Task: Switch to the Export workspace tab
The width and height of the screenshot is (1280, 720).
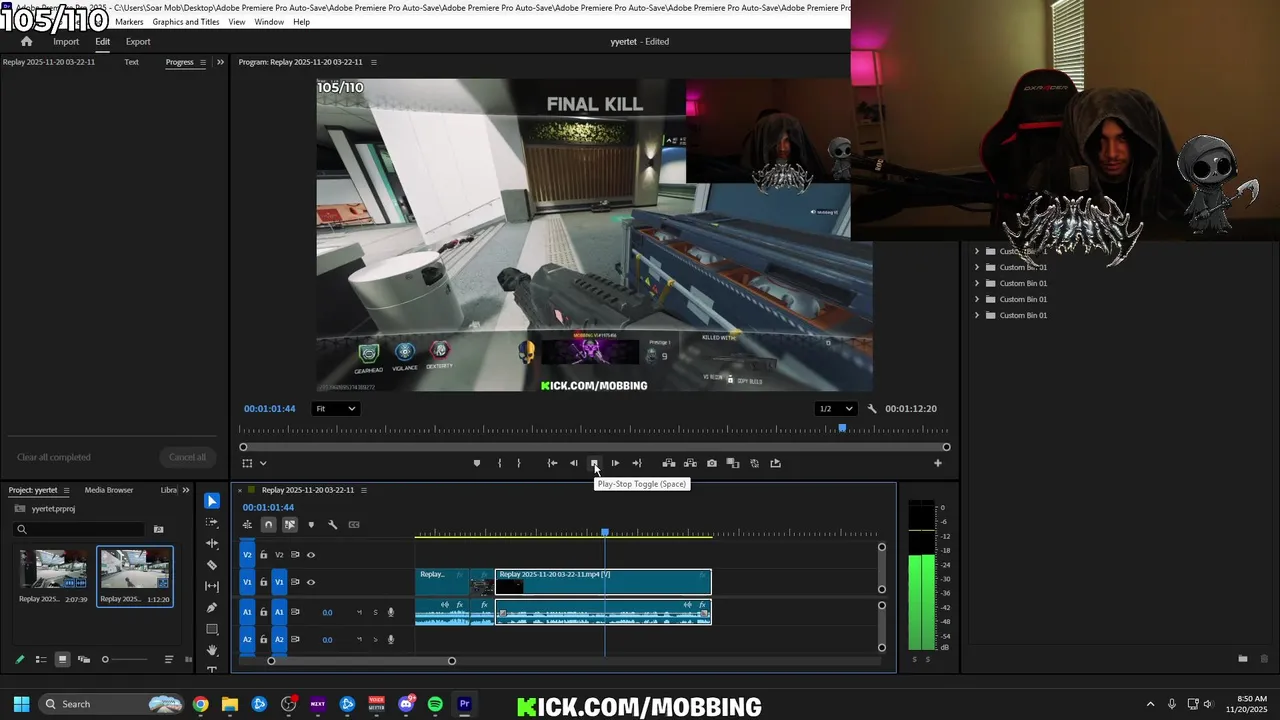Action: pos(138,42)
